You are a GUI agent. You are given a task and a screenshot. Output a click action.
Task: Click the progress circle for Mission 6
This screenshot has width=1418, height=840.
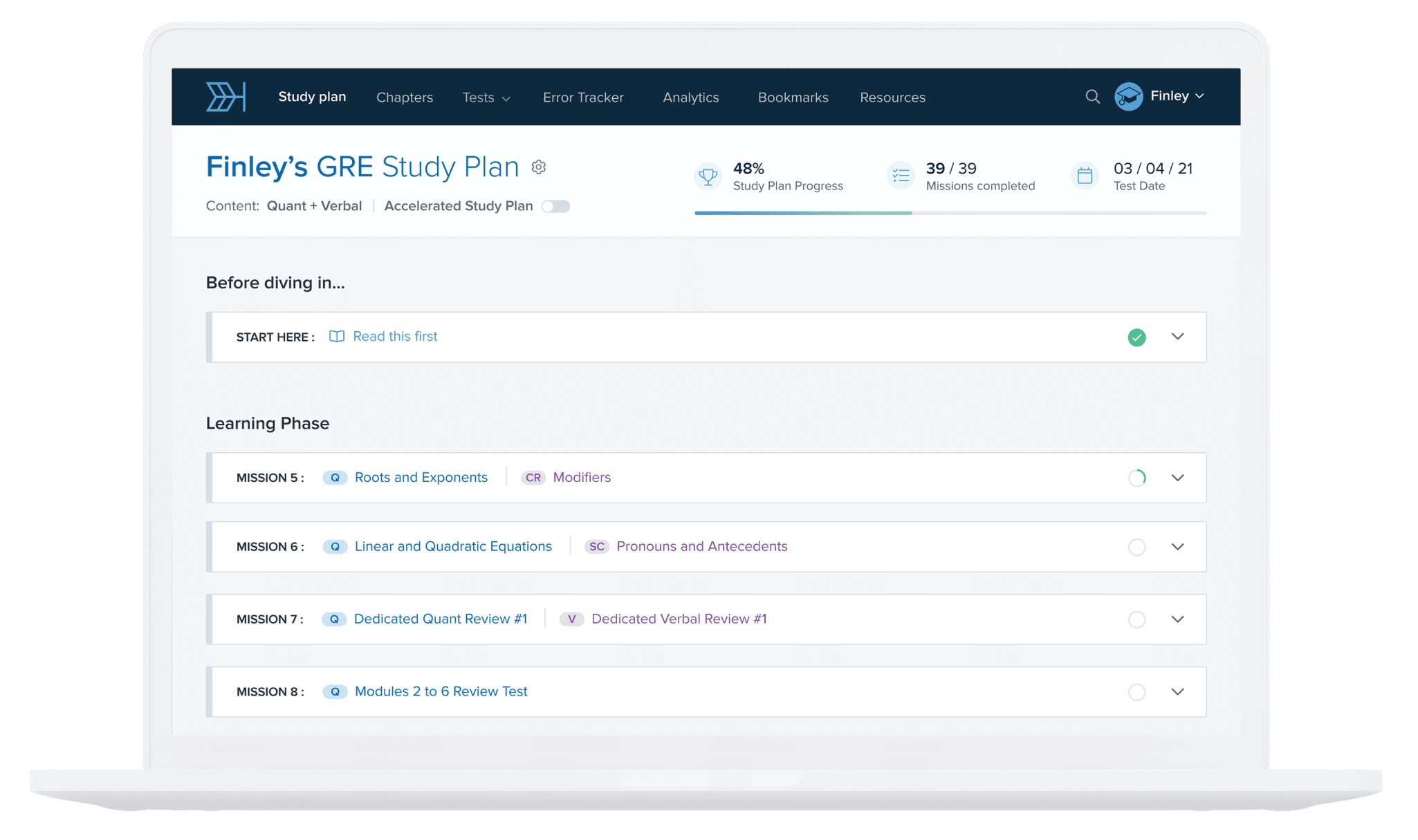(x=1136, y=547)
